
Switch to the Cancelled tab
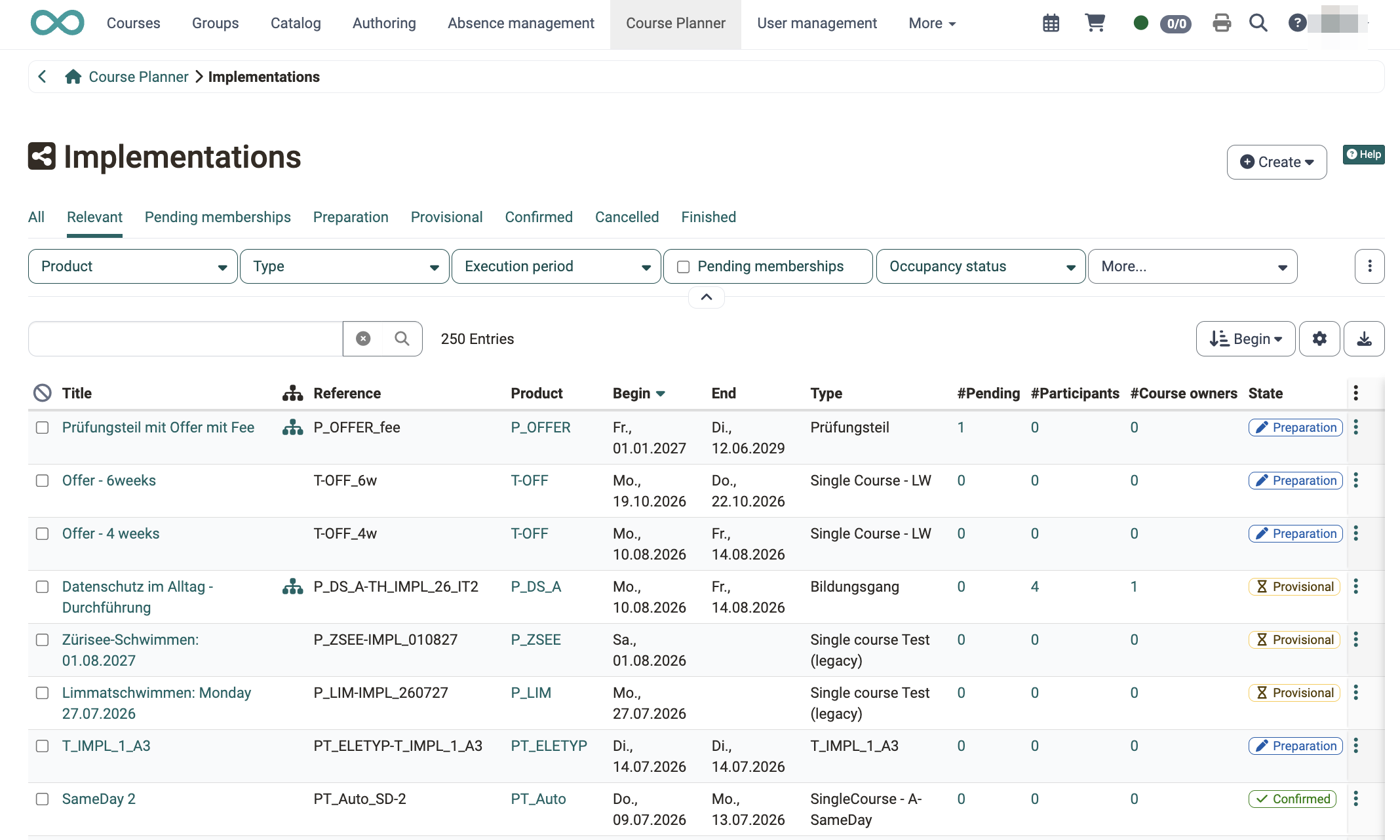627,217
